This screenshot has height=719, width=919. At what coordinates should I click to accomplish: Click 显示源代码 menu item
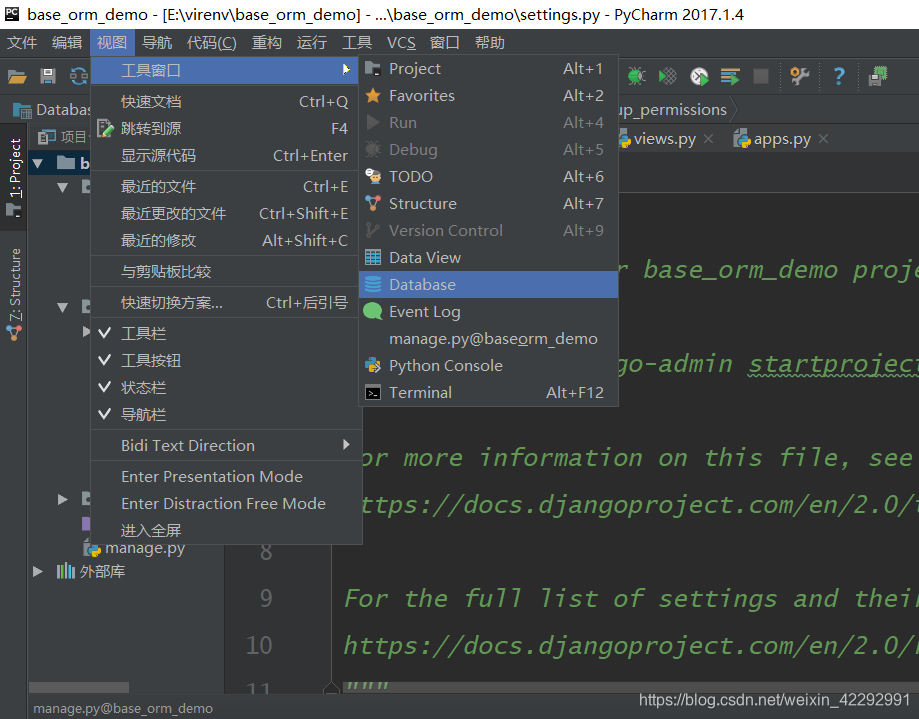226,155
